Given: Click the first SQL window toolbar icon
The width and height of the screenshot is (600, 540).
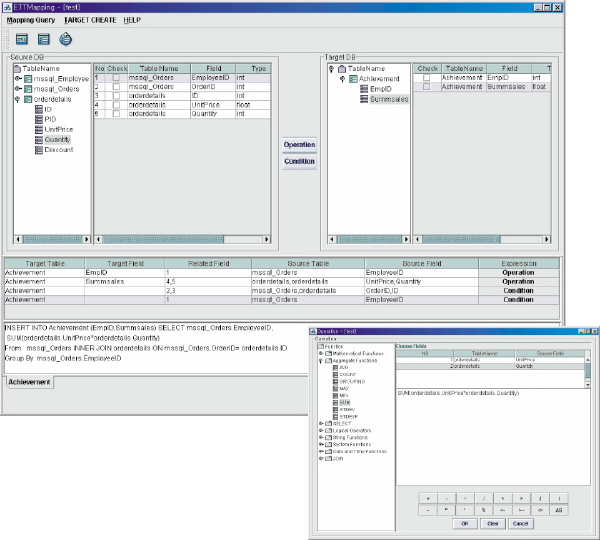Looking at the screenshot, I should click(x=22, y=39).
